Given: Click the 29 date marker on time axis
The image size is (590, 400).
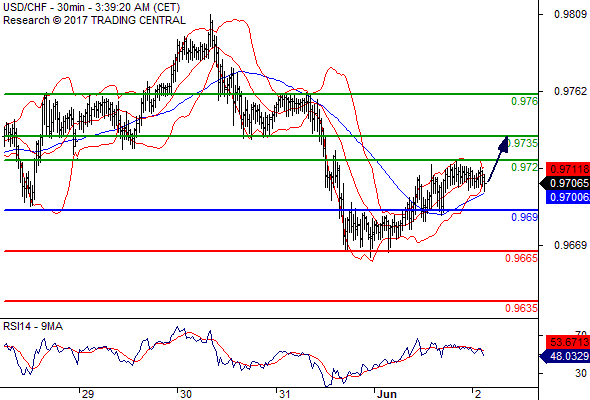Looking at the screenshot, I should [87, 394].
